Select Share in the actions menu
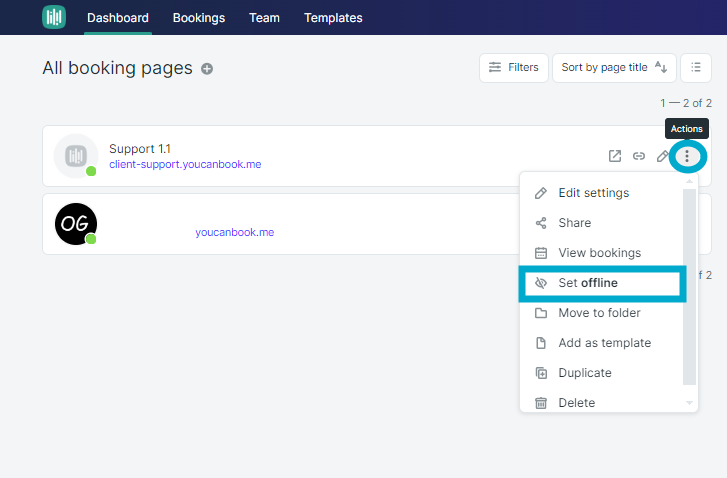Image resolution: width=727 pixels, height=478 pixels. coord(601,223)
